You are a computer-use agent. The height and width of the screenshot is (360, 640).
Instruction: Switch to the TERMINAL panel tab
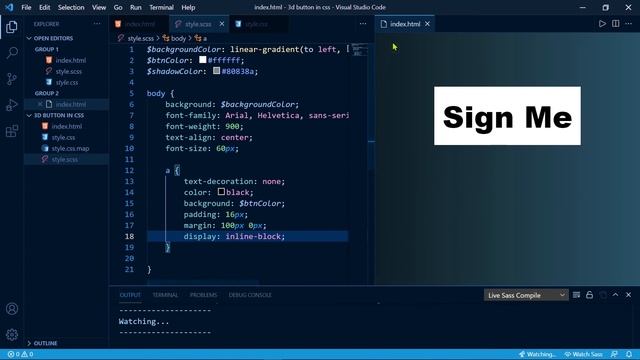click(165, 295)
